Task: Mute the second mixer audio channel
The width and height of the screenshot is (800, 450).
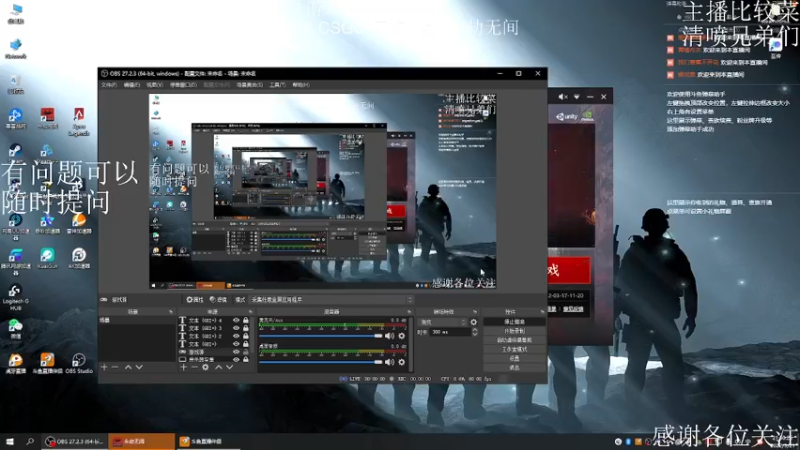Action: click(390, 362)
